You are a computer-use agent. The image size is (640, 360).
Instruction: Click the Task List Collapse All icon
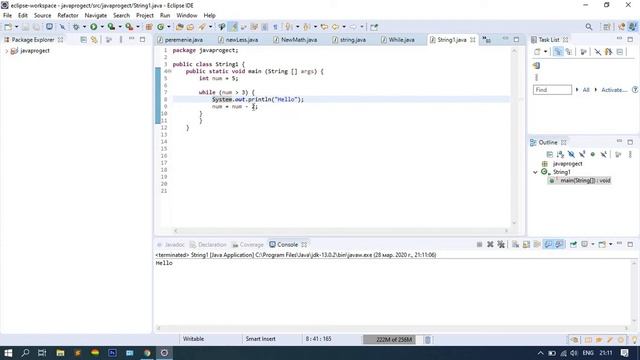click(x=620, y=52)
